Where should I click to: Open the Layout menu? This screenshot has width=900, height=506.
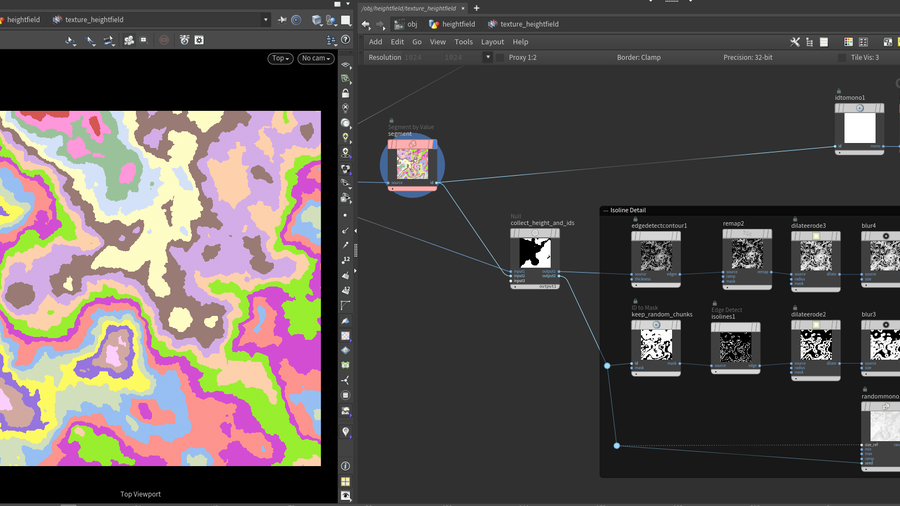[x=492, y=42]
